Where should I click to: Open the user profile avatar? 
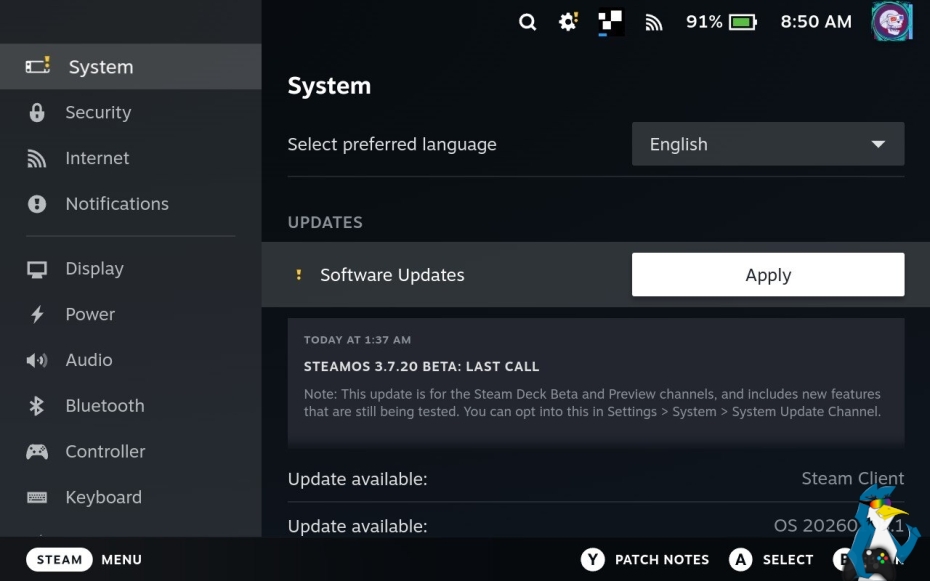891,22
